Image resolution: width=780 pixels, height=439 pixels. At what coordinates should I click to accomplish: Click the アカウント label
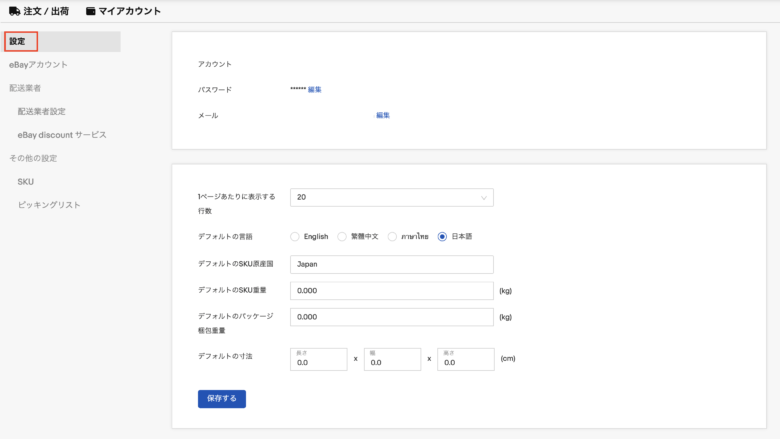click(215, 64)
